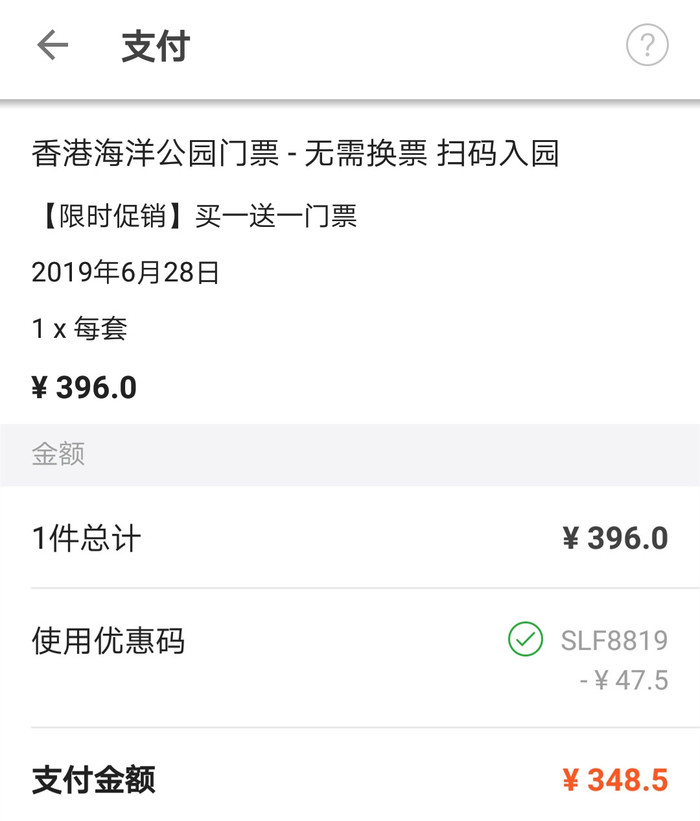
Task: Tap the 支付 page title
Action: click(x=155, y=47)
